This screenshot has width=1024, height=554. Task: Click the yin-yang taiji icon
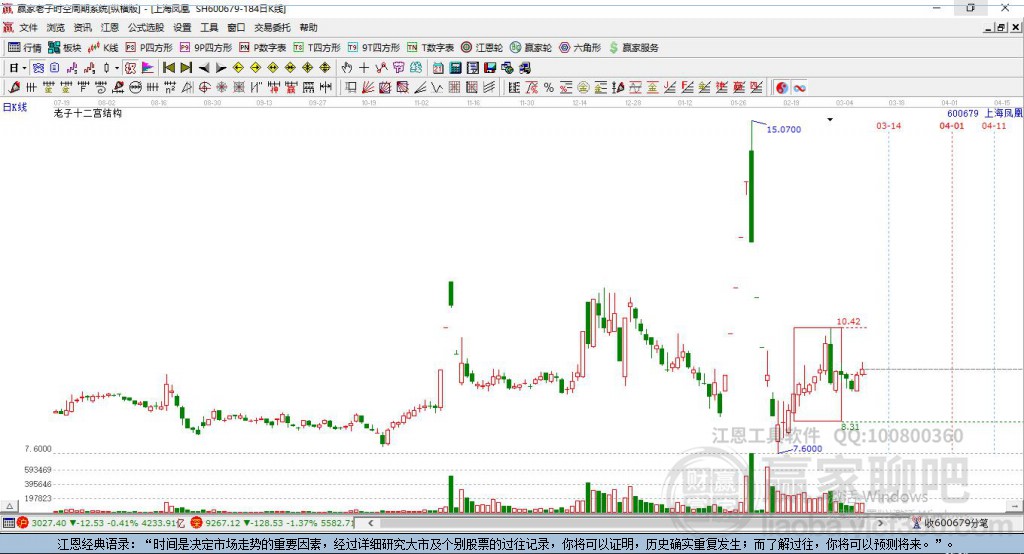tap(782, 88)
